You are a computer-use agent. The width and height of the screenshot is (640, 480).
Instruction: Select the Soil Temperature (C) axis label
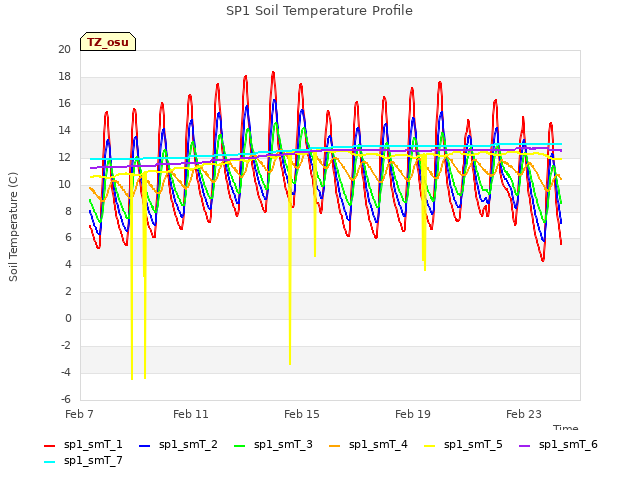tap(13, 227)
